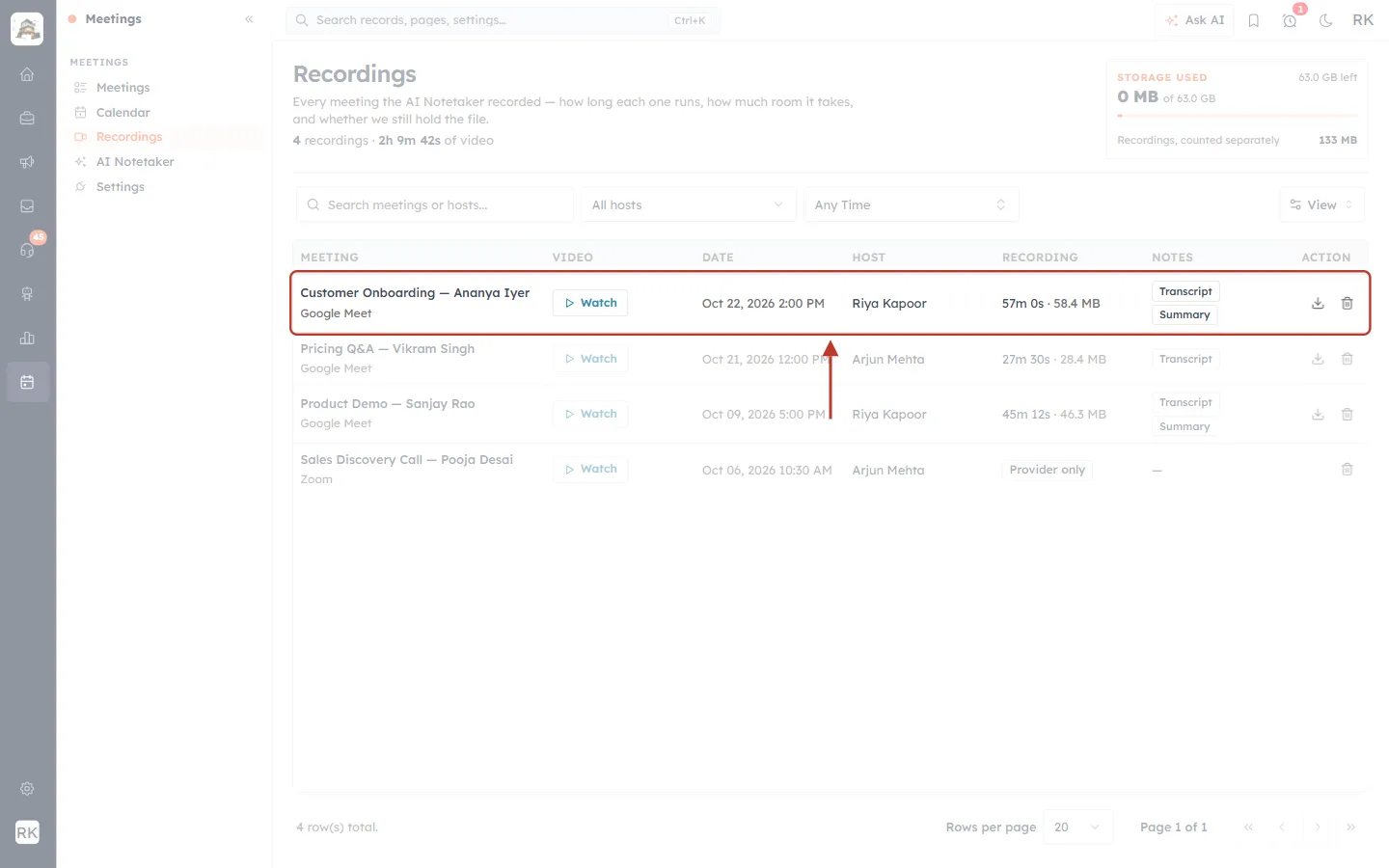Click RK profile initials in top bar
This screenshot has height=868, width=1389.
click(x=1363, y=20)
